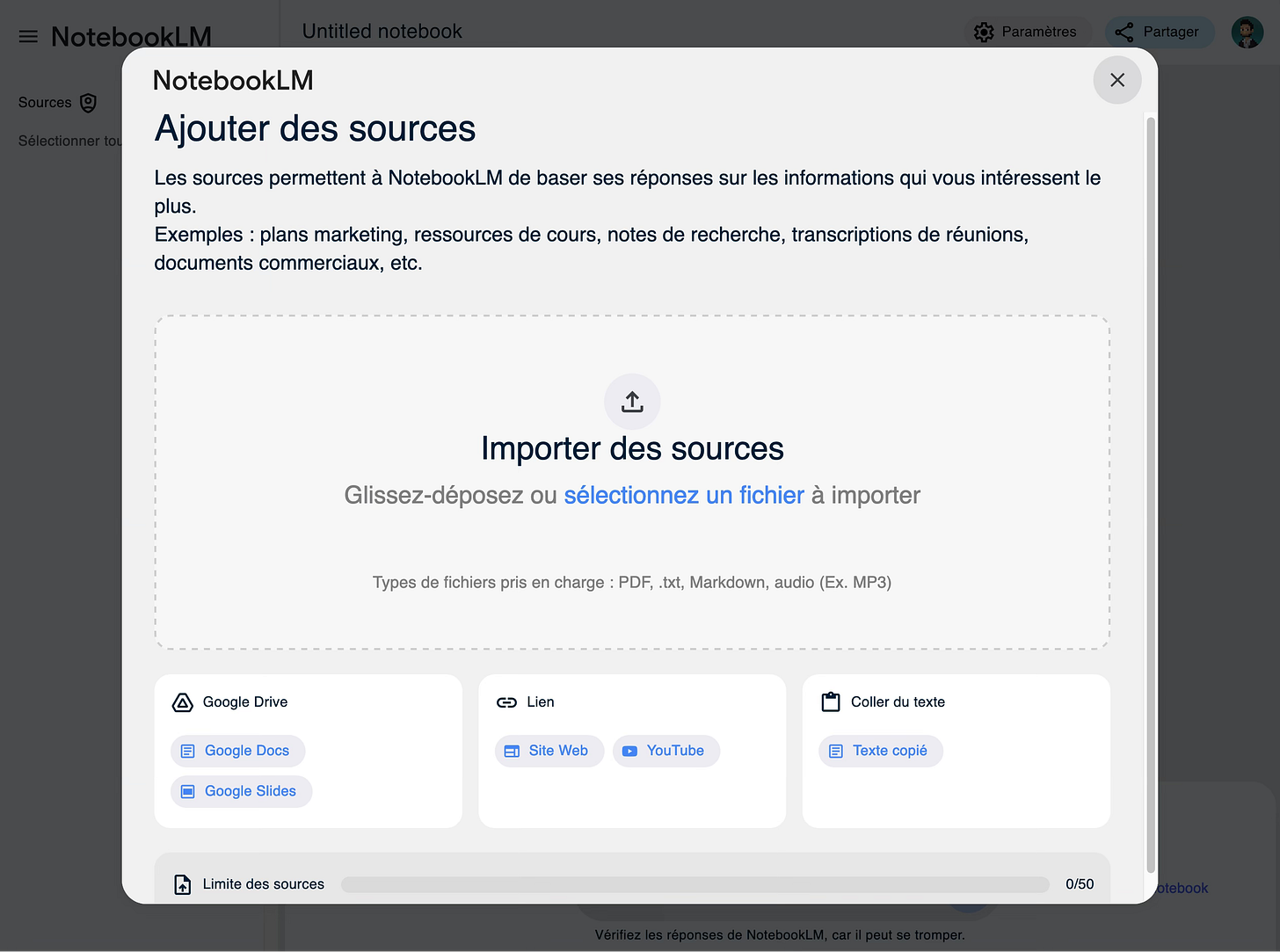Click the Ajouter des sources heading
The width and height of the screenshot is (1280, 952).
pyautogui.click(x=315, y=128)
